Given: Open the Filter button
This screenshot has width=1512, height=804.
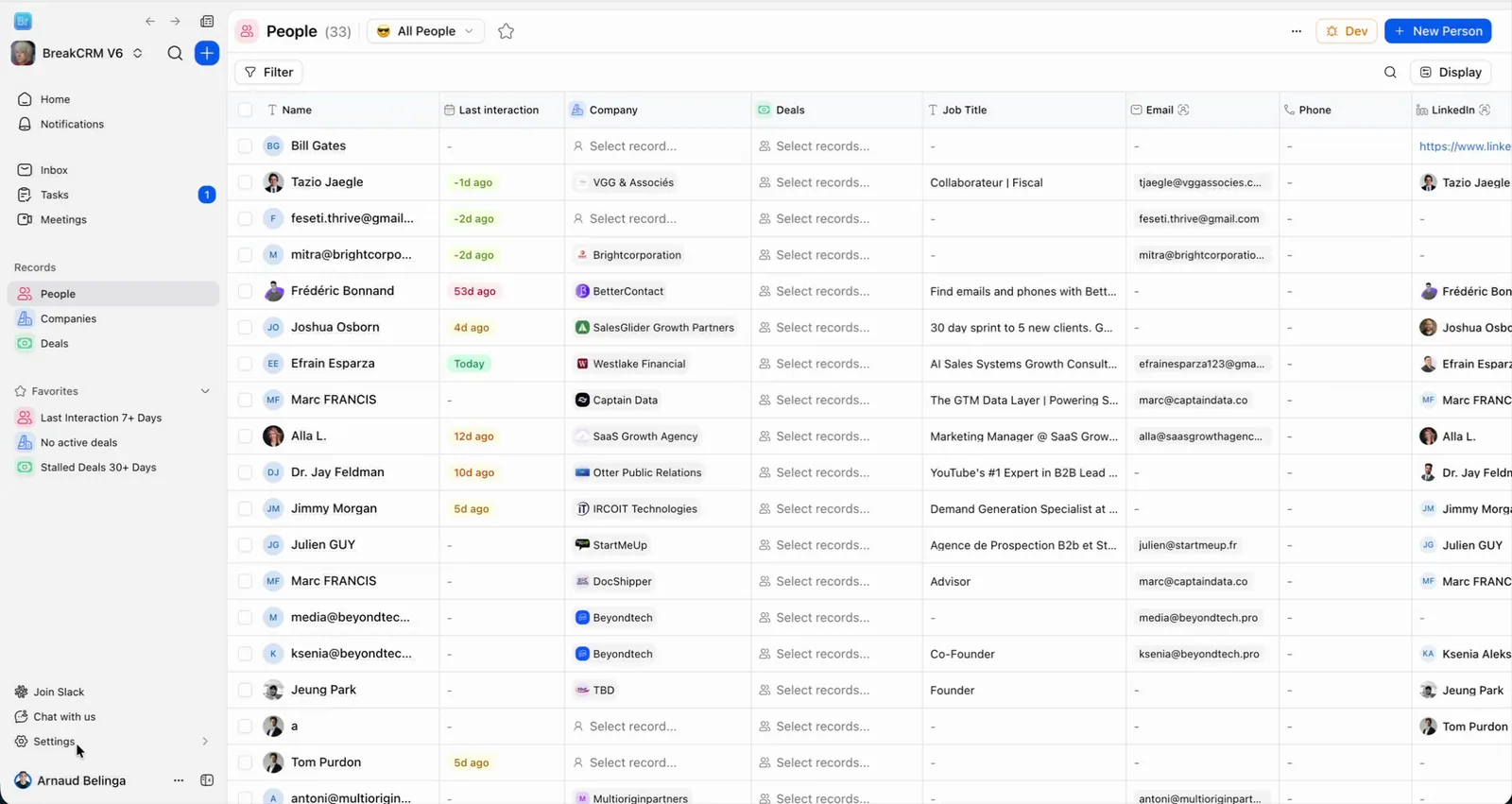Looking at the screenshot, I should pos(269,72).
